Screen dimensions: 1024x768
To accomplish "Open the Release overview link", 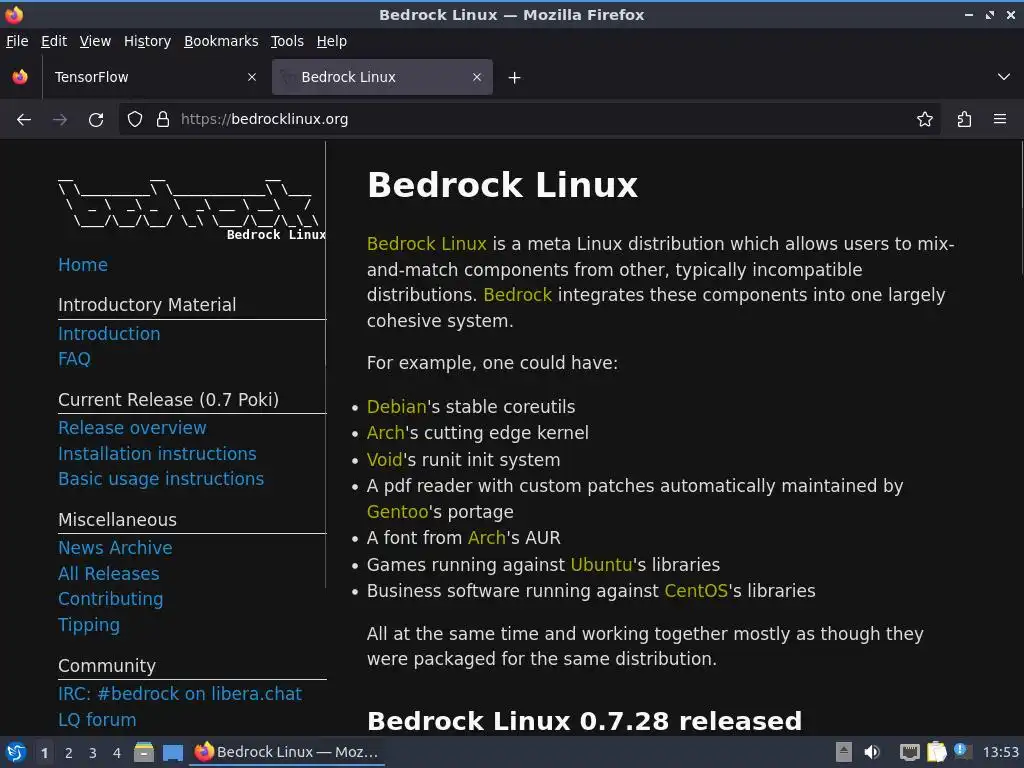I will coord(133,428).
